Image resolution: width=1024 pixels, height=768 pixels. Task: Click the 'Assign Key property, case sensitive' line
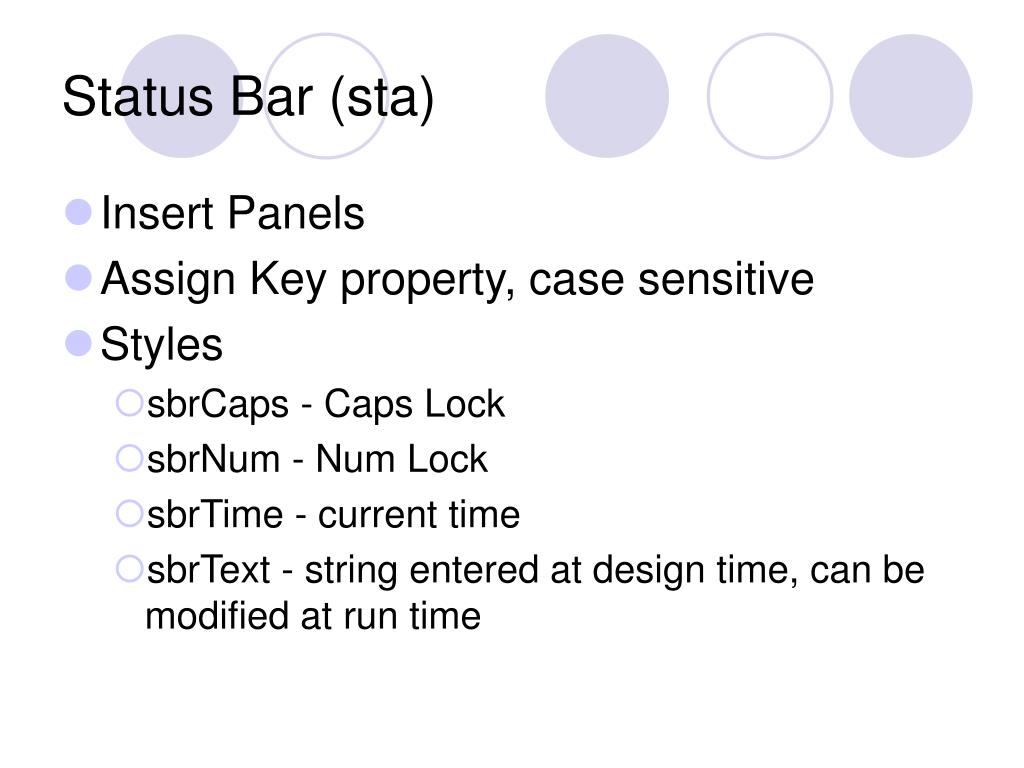click(457, 281)
